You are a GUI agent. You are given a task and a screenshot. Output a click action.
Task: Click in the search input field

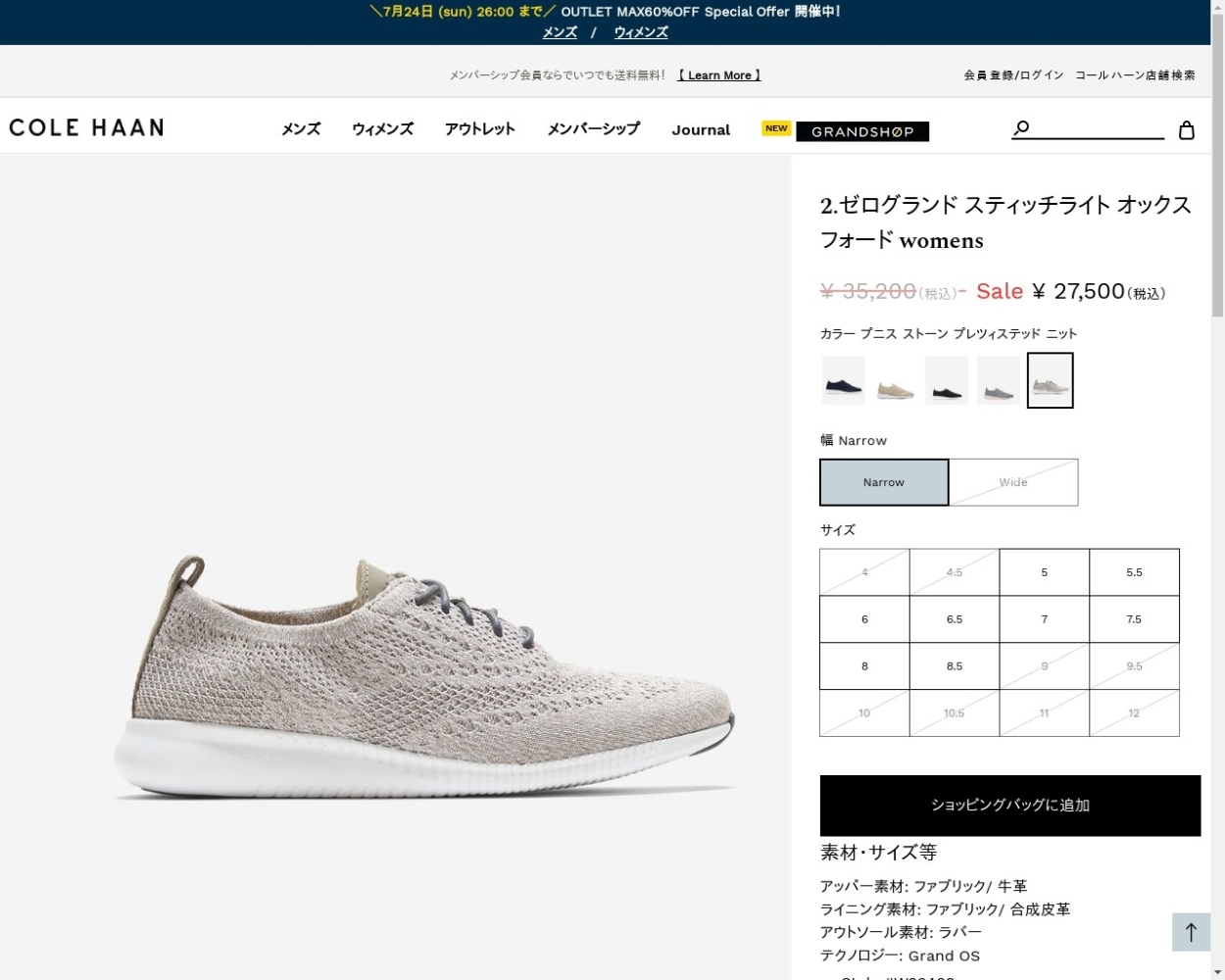coord(1098,128)
